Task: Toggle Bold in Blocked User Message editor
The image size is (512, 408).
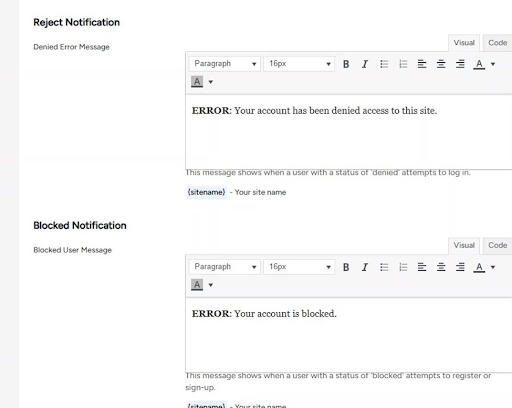Action: click(x=346, y=267)
